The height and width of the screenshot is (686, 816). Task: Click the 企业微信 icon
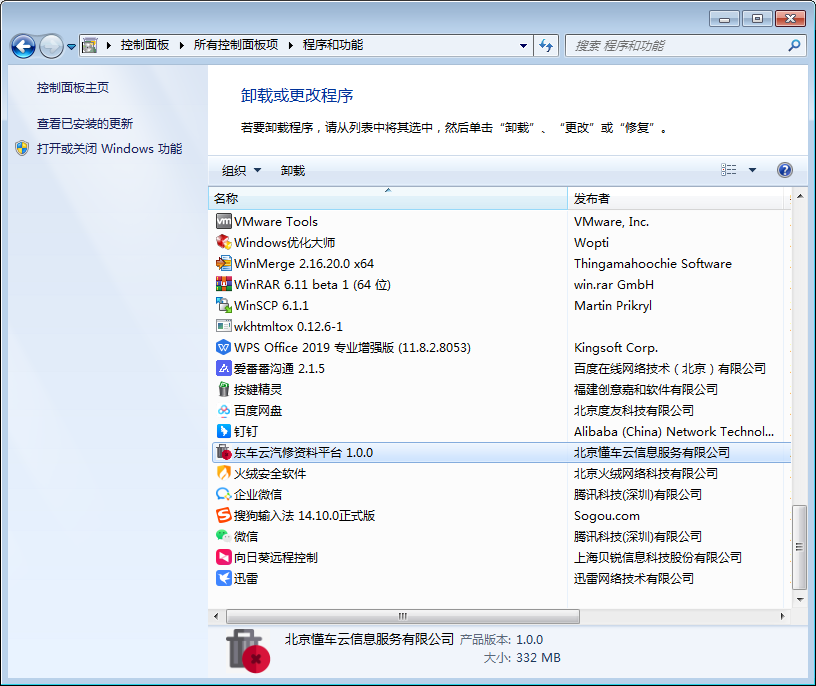click(223, 494)
